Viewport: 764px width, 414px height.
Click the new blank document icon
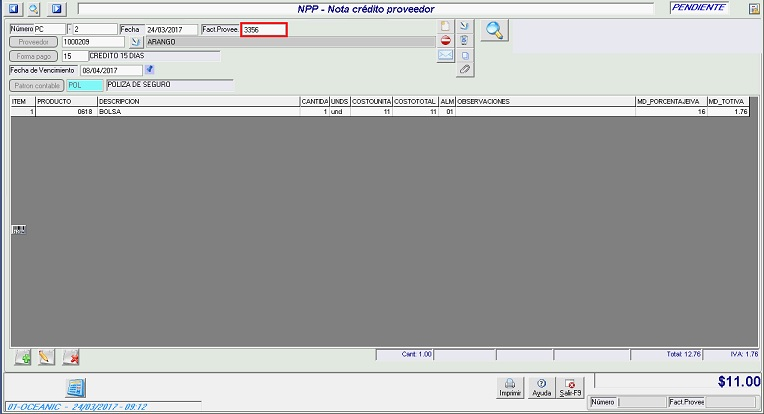446,26
